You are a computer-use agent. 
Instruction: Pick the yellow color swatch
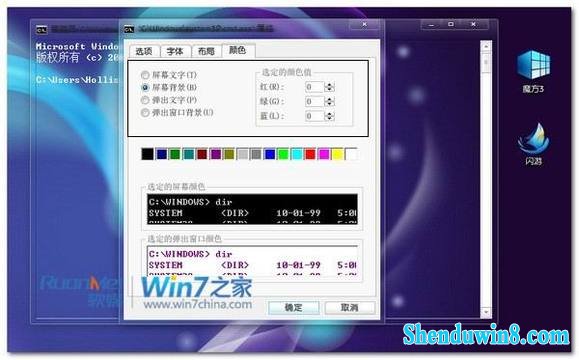click(338, 154)
